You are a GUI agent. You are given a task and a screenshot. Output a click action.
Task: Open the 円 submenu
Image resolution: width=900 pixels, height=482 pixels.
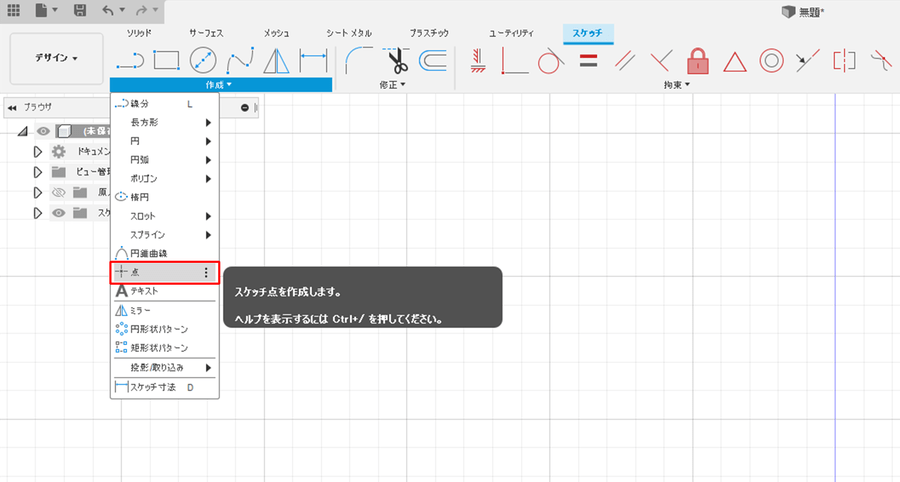coord(164,141)
